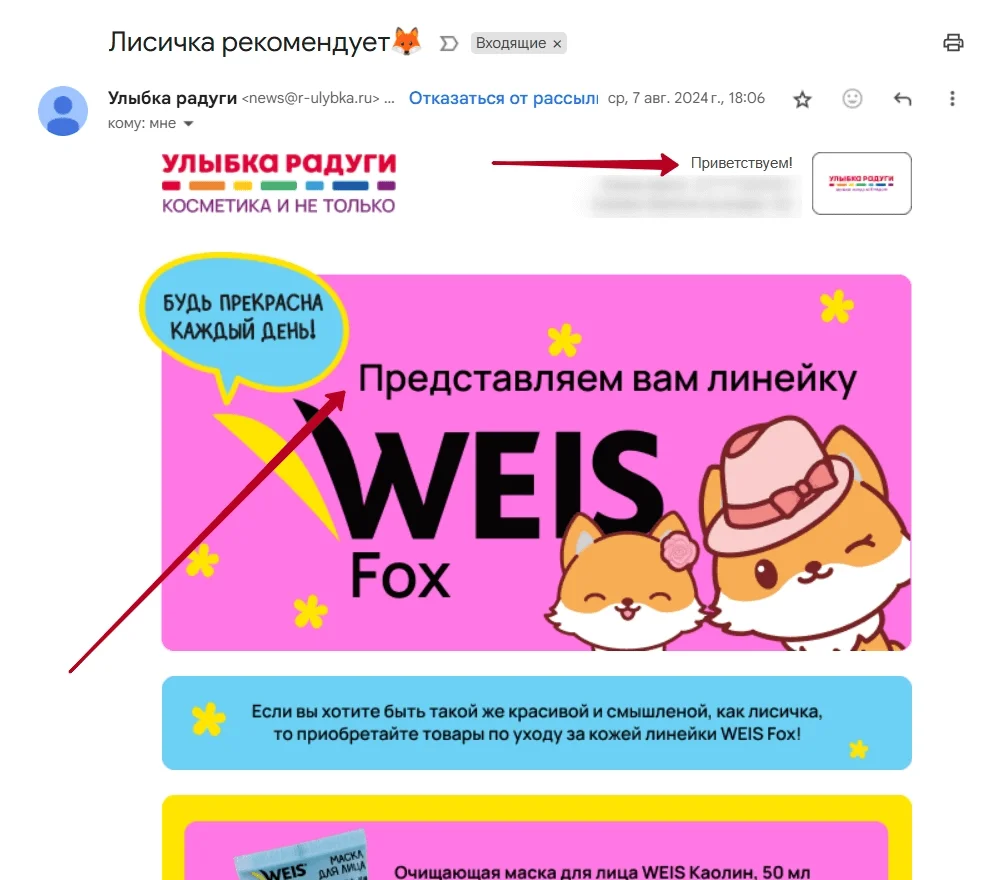Viewport: 981px width, 880px height.
Task: Click the sender name Улыбка радуги
Action: [172, 98]
